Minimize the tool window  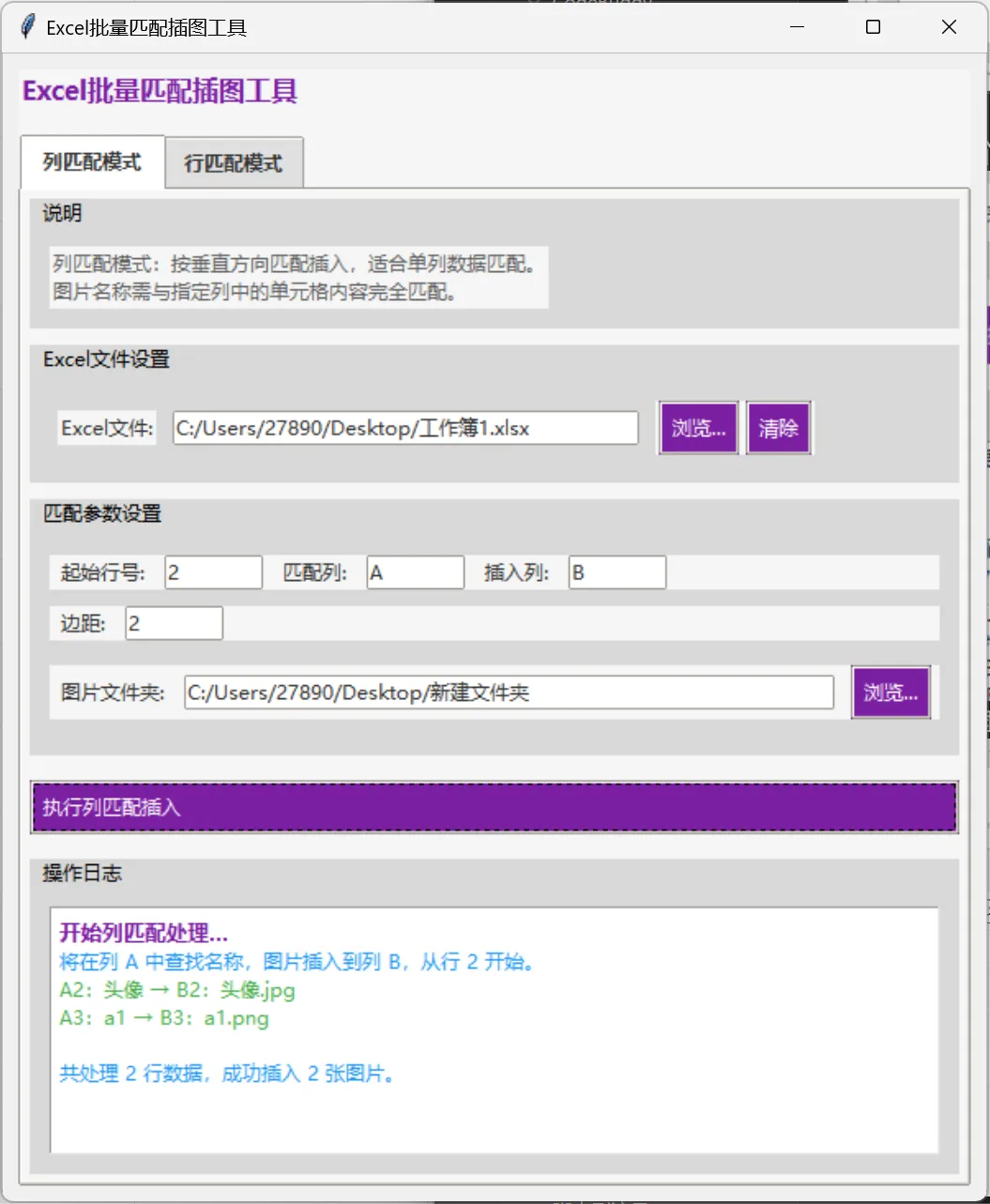798,27
